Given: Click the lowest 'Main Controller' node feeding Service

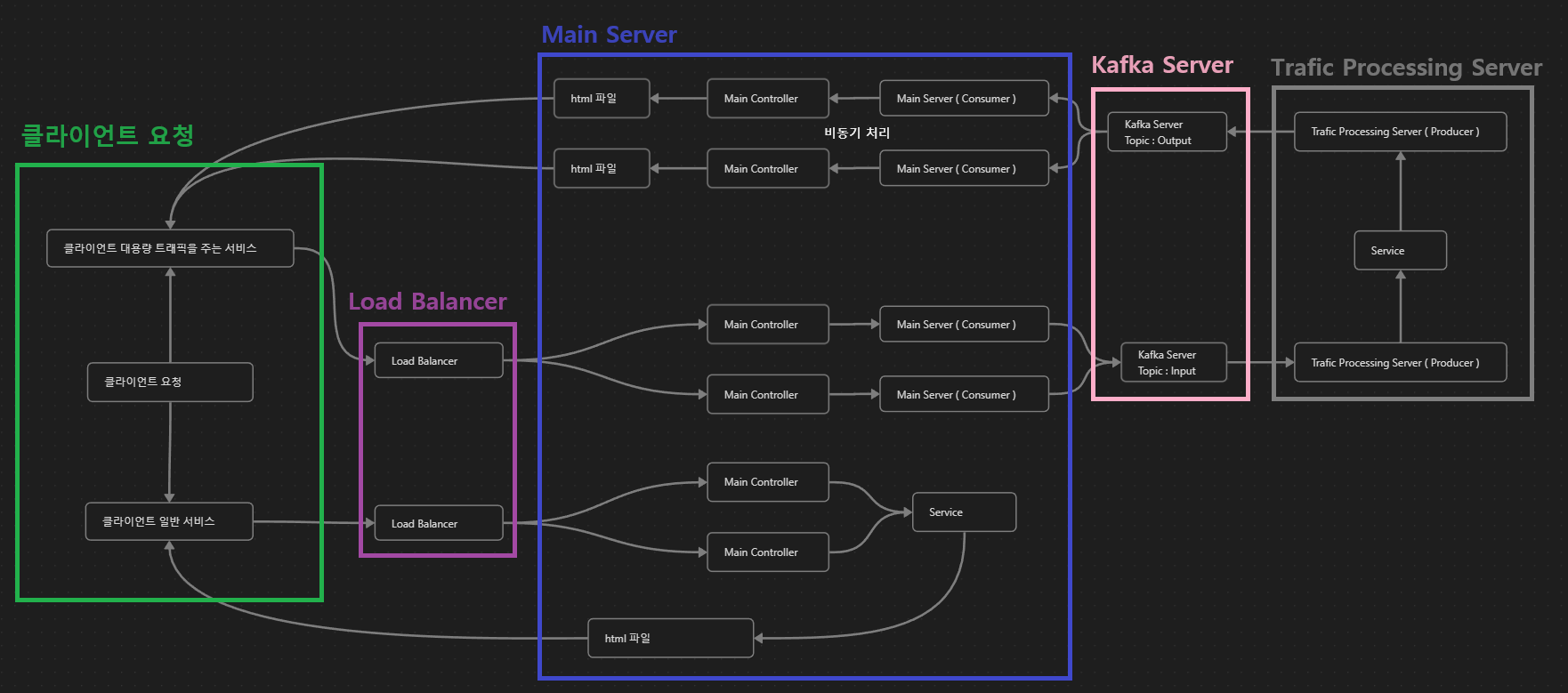Looking at the screenshot, I should [768, 552].
